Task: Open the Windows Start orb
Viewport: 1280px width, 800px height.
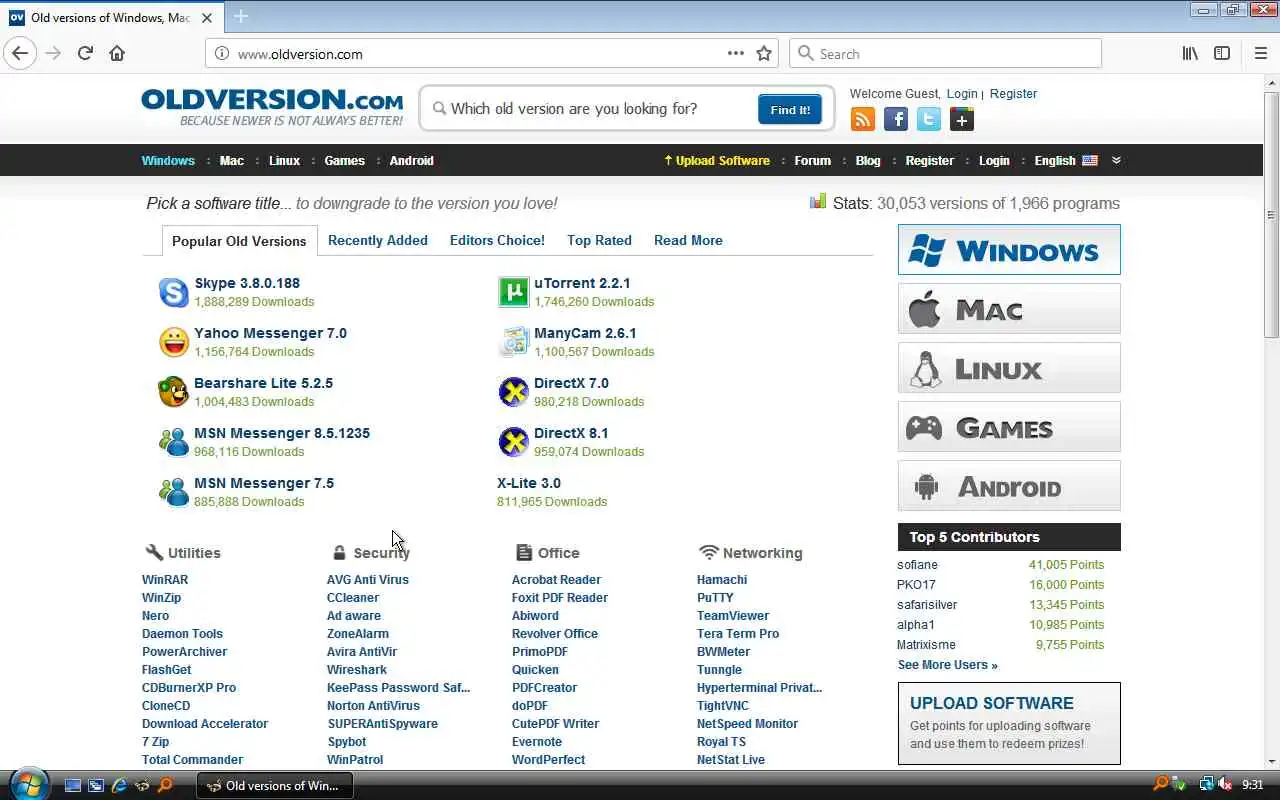Action: 27,784
